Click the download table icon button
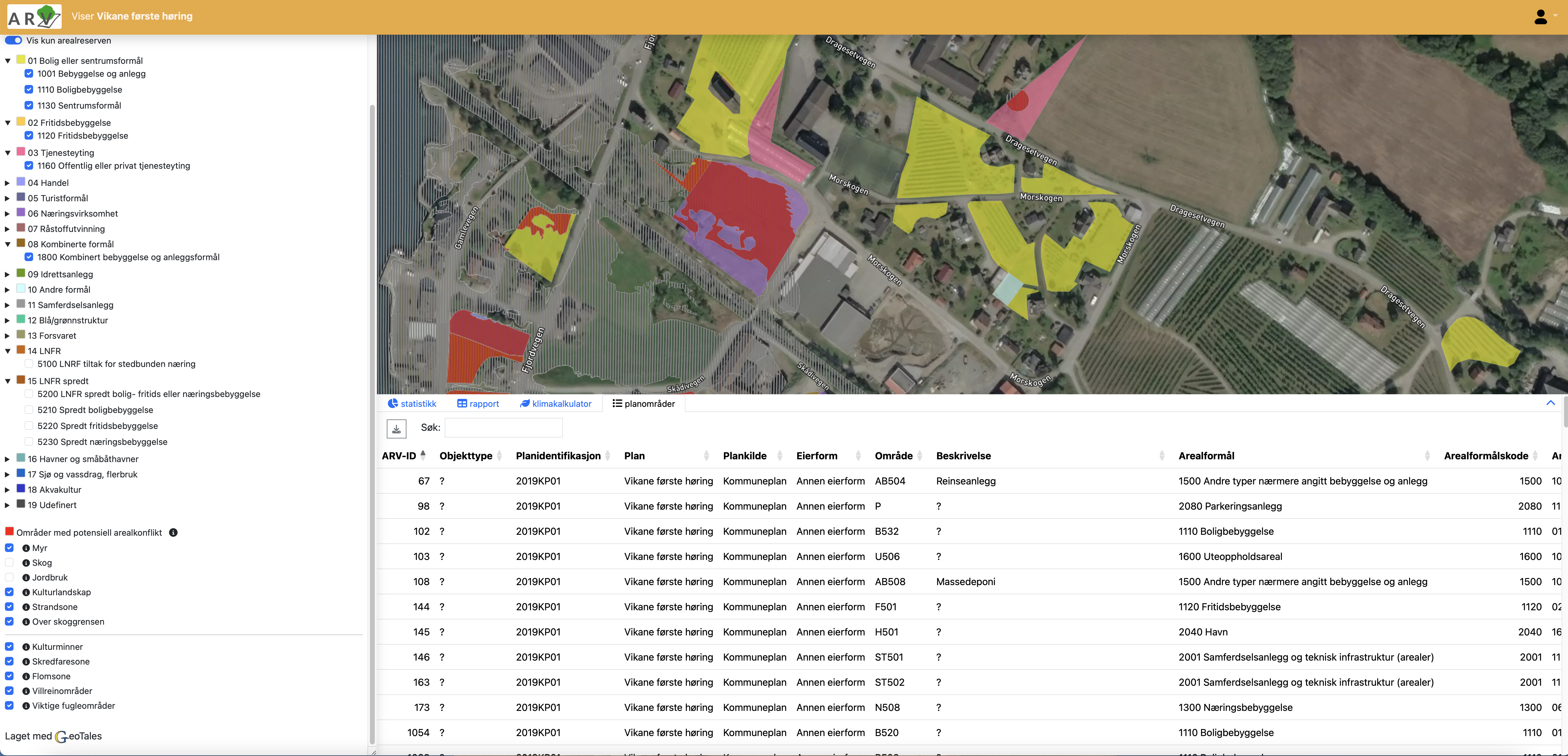This screenshot has width=1568, height=756. coord(396,429)
